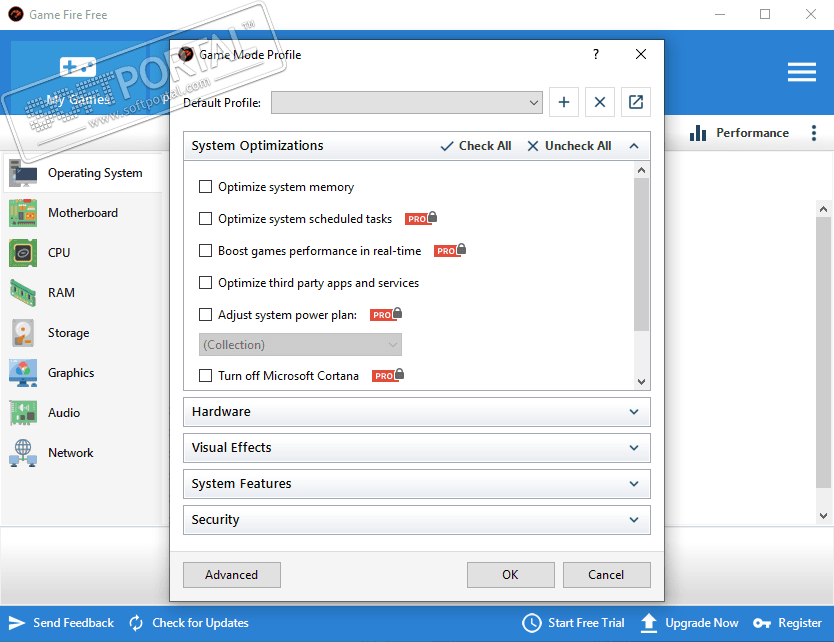Open the My Games tile icon
The height and width of the screenshot is (642, 834).
78,67
